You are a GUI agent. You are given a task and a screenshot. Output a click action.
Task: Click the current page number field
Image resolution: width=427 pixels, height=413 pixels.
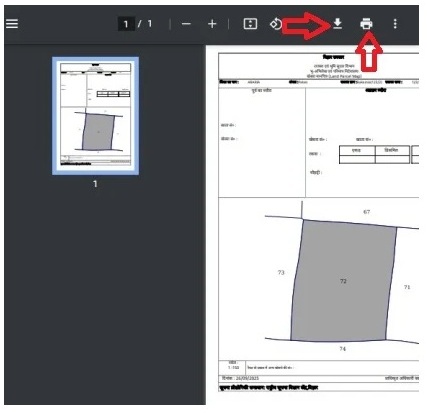tap(126, 24)
